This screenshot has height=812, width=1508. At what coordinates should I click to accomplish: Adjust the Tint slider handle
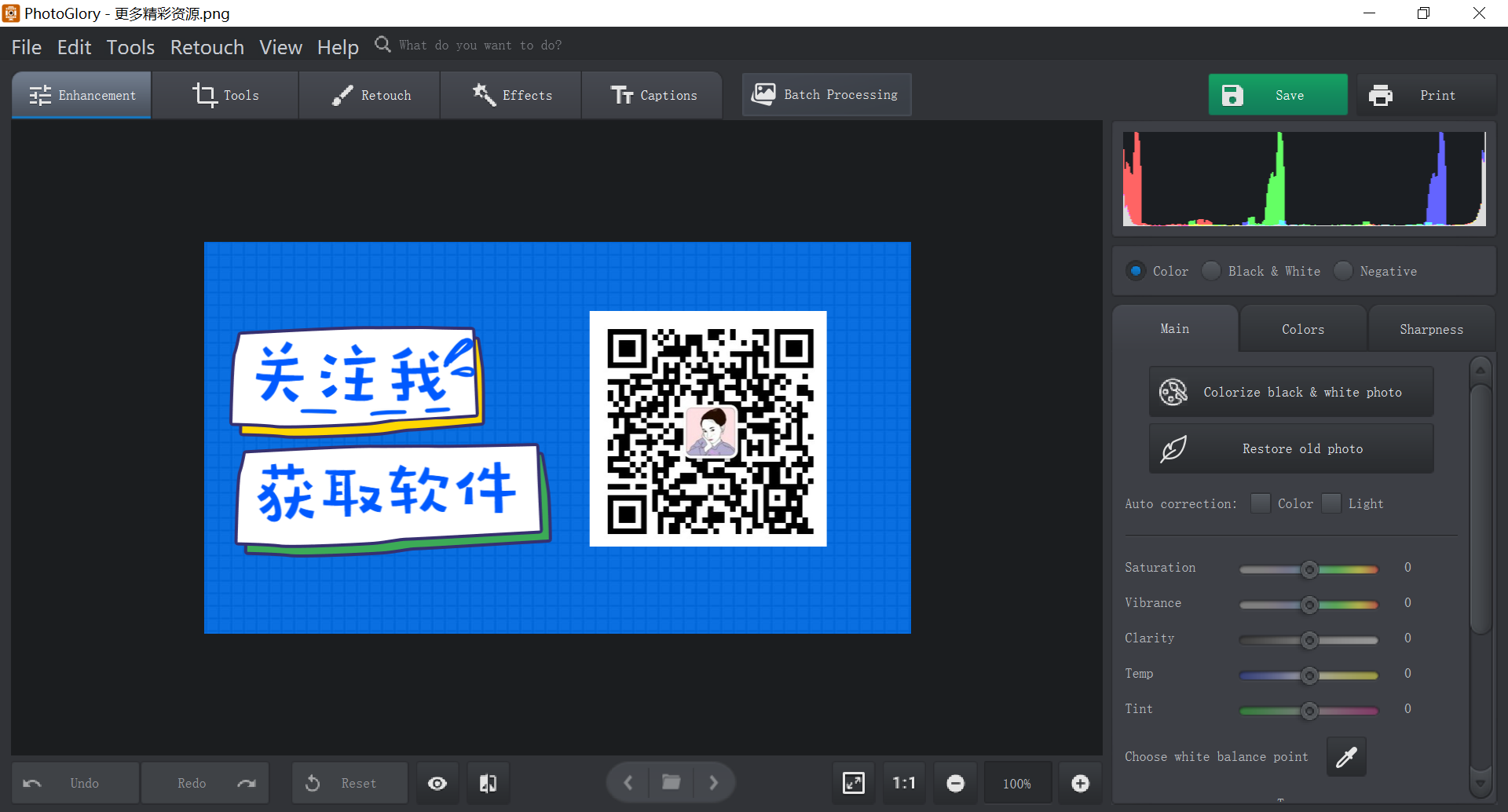tap(1309, 711)
